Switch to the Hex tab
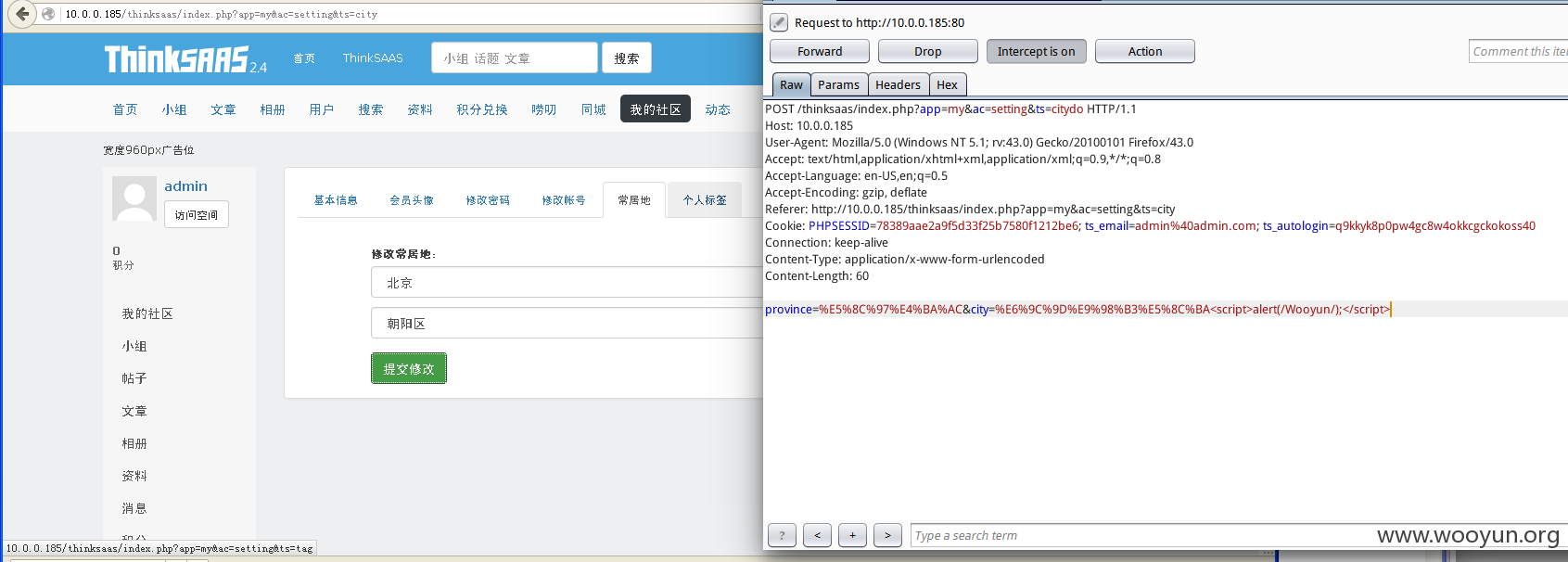1568x562 pixels. [947, 84]
